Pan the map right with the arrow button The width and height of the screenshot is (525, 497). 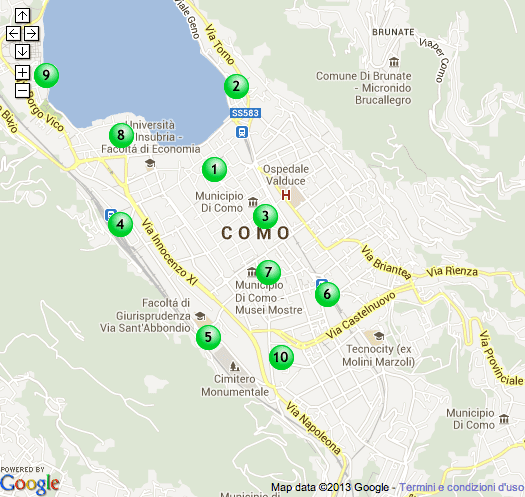click(x=31, y=33)
